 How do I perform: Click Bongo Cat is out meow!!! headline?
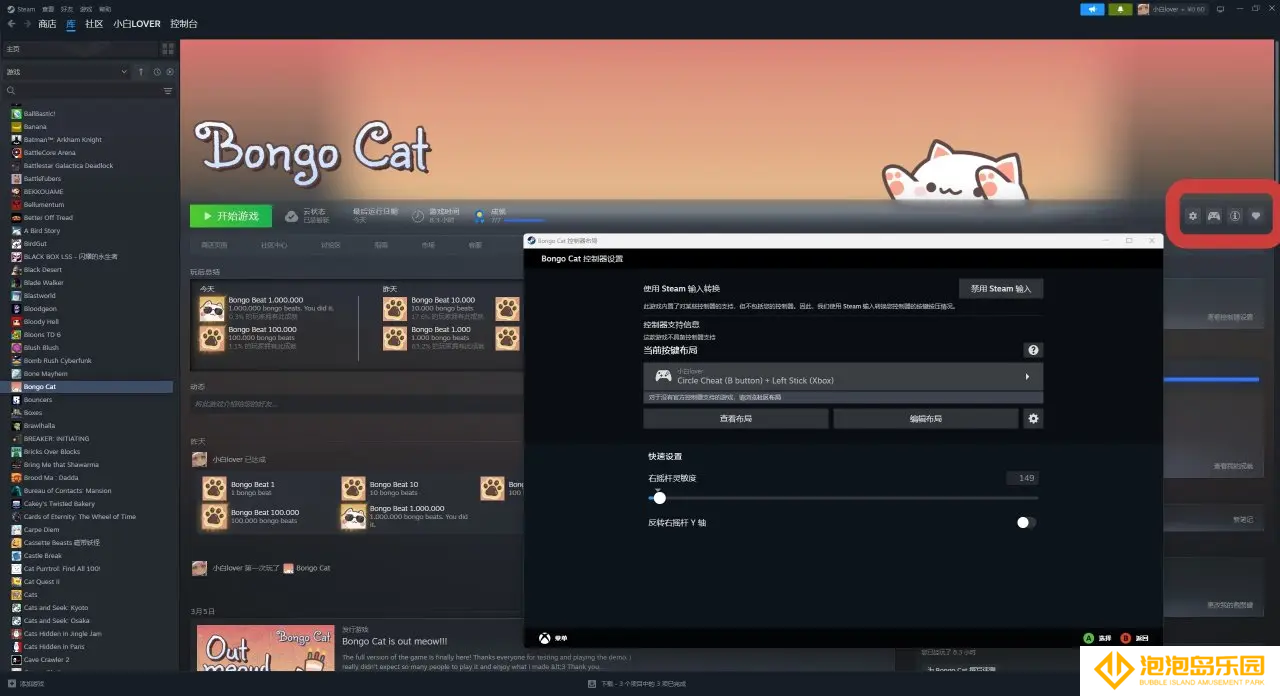tap(394, 641)
